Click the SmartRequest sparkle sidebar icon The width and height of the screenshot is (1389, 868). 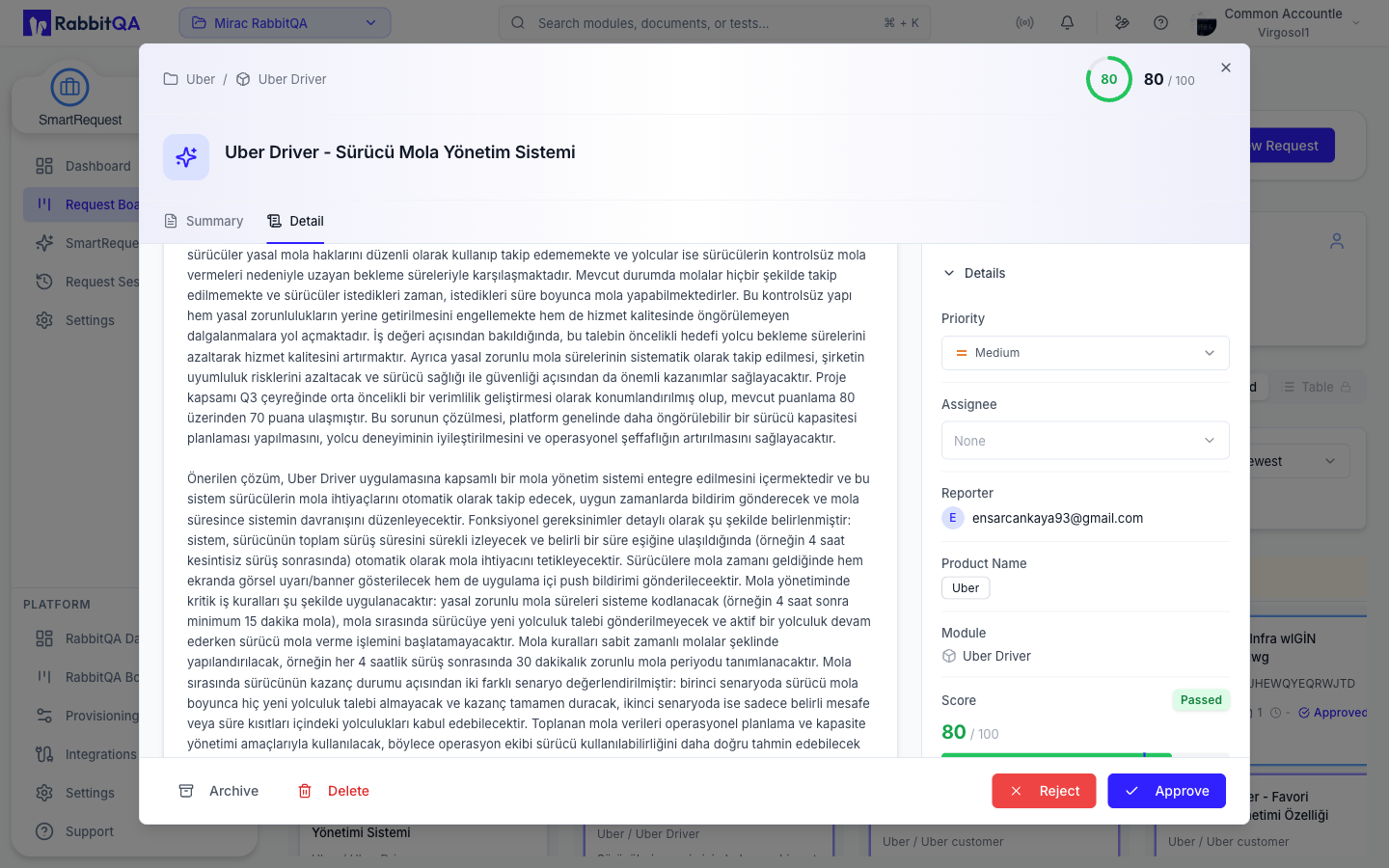44,243
